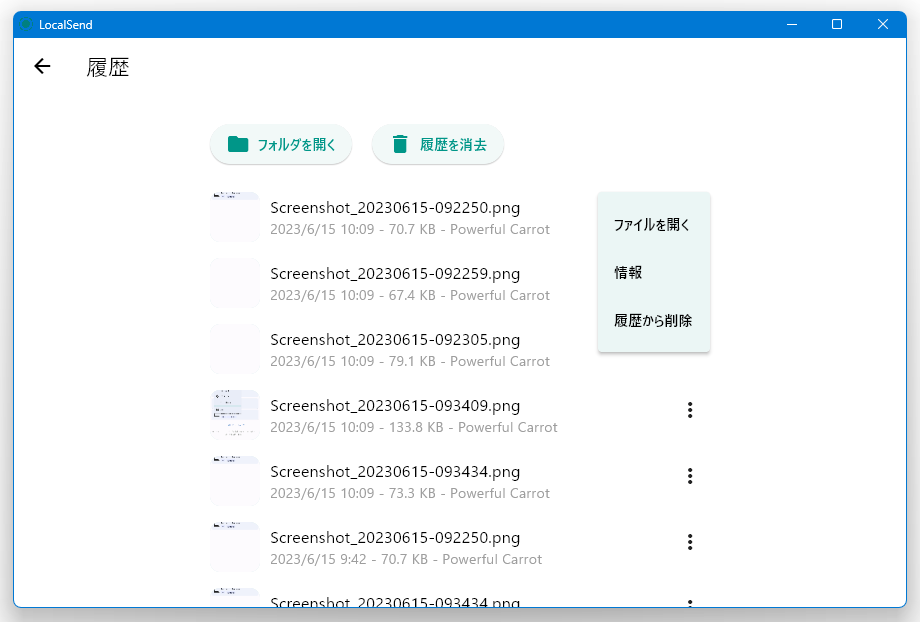
Task: Click the details line showing 67.4 KB
Action: 410,295
